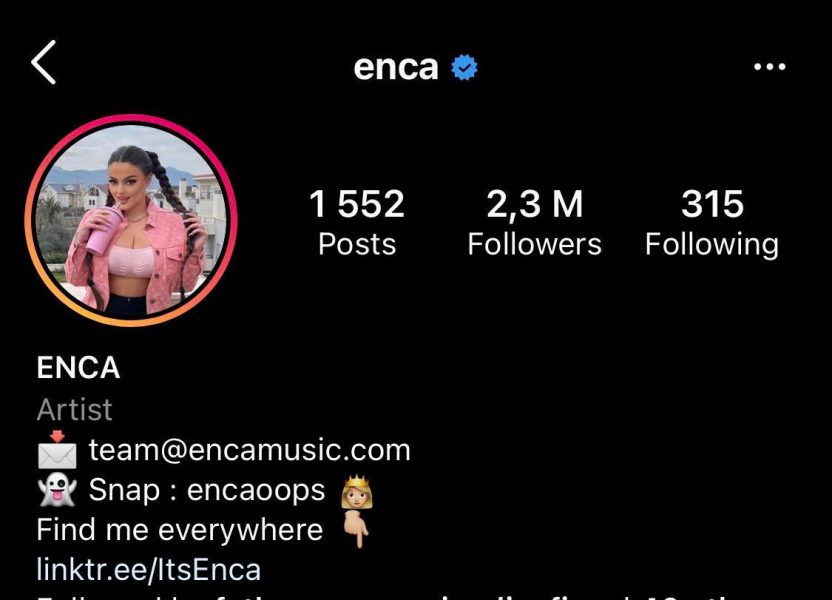
Task: Open the 2,3 M Followers list
Action: point(534,223)
